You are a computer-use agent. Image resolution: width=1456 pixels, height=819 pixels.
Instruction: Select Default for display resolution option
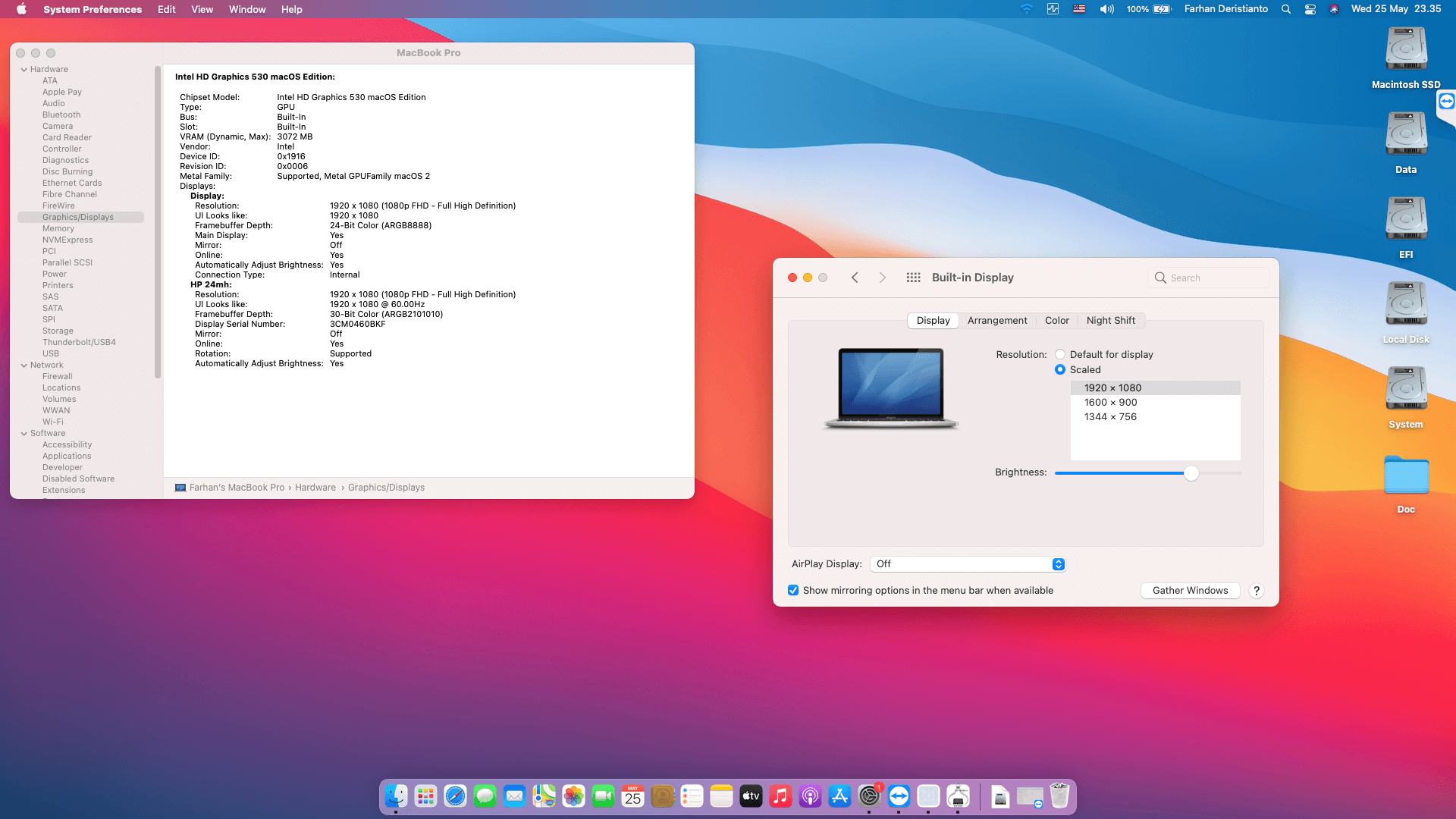coord(1060,354)
